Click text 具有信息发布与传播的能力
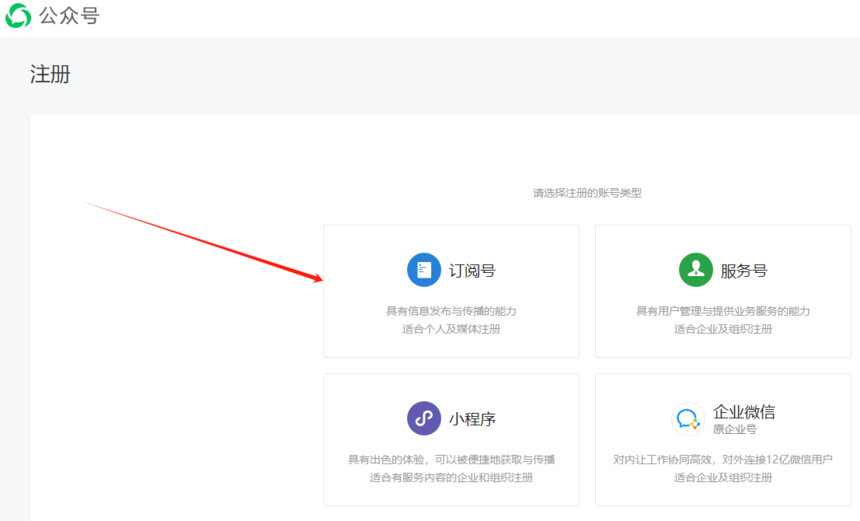This screenshot has height=521, width=860. (x=451, y=312)
